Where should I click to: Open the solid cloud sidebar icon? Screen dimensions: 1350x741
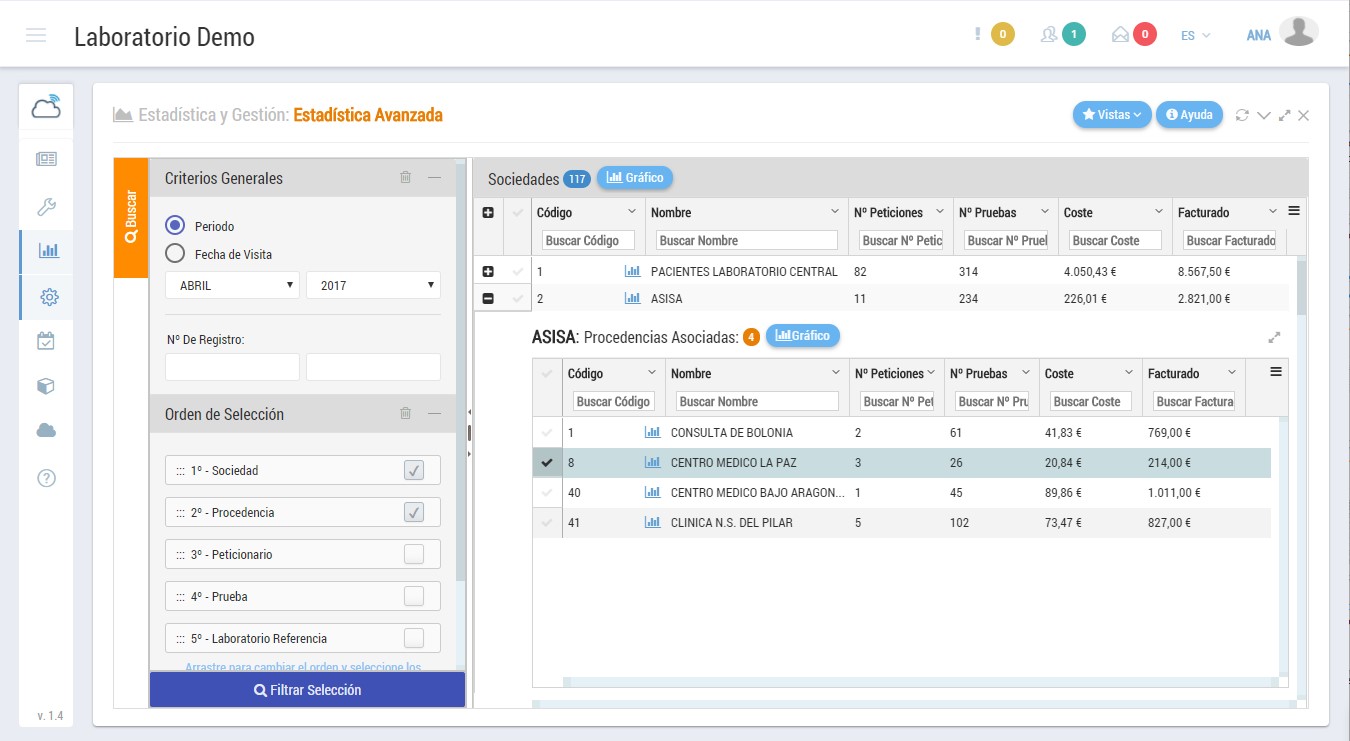click(x=46, y=431)
